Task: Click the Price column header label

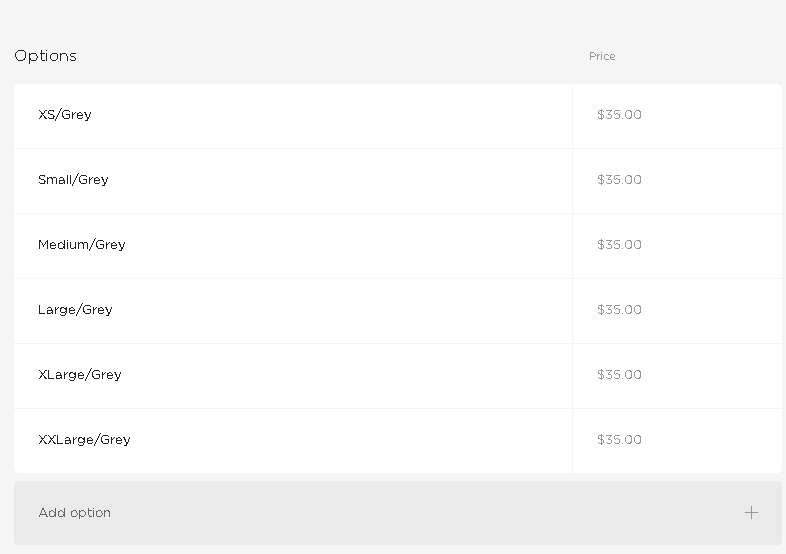Action: 602,56
